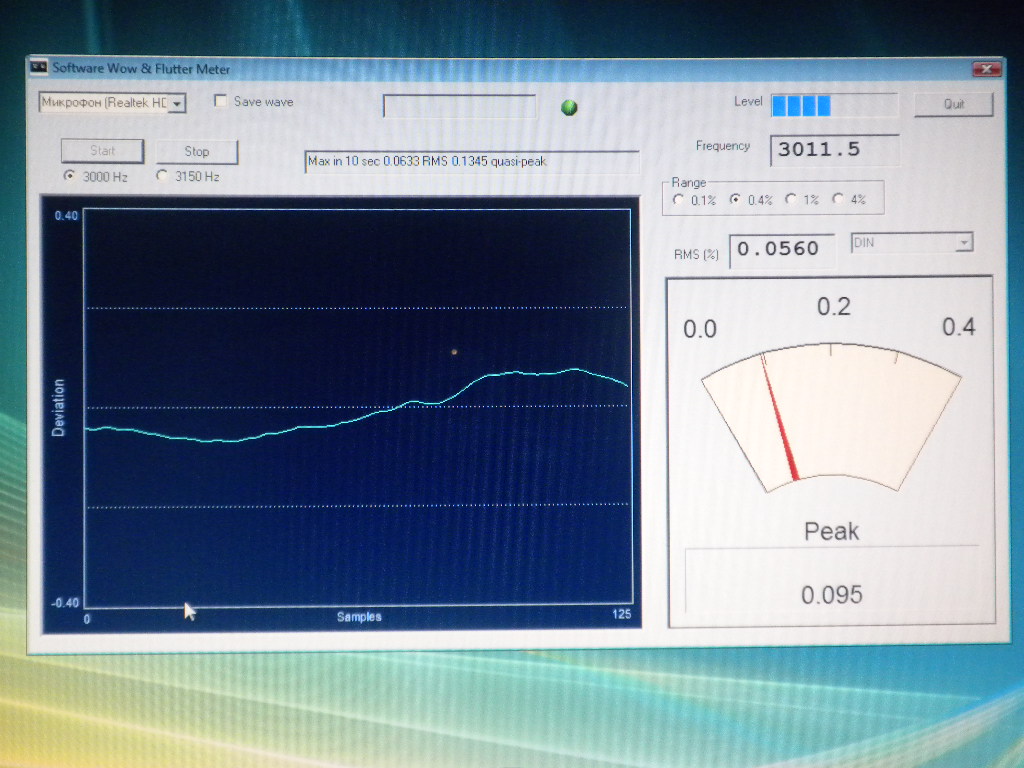Enable the Save wave checkbox
This screenshot has height=768, width=1024.
click(x=221, y=102)
